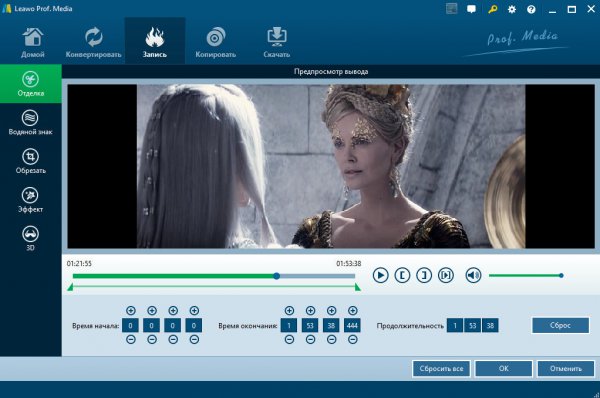Increase start time milliseconds with plus

click(194, 310)
